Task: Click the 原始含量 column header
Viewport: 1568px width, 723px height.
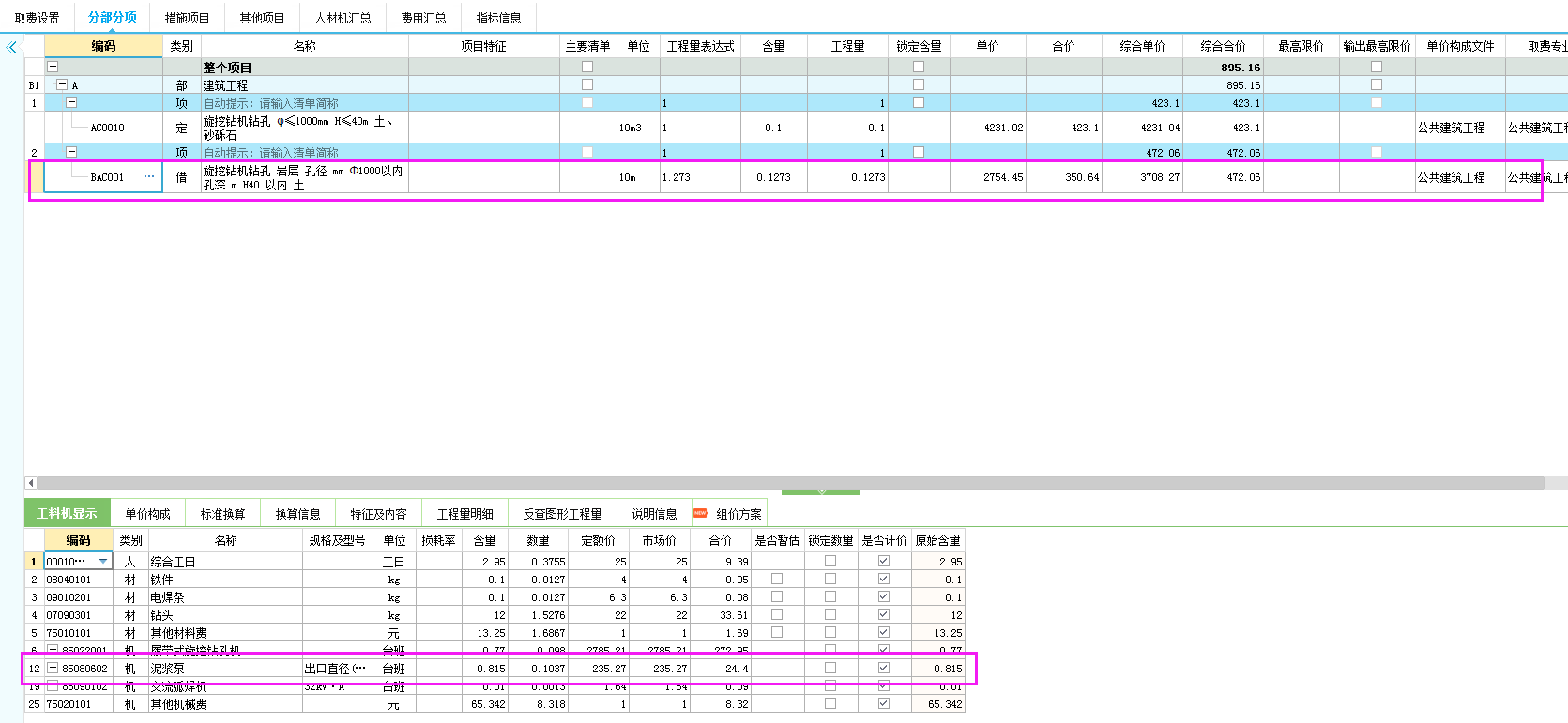Action: click(x=937, y=540)
